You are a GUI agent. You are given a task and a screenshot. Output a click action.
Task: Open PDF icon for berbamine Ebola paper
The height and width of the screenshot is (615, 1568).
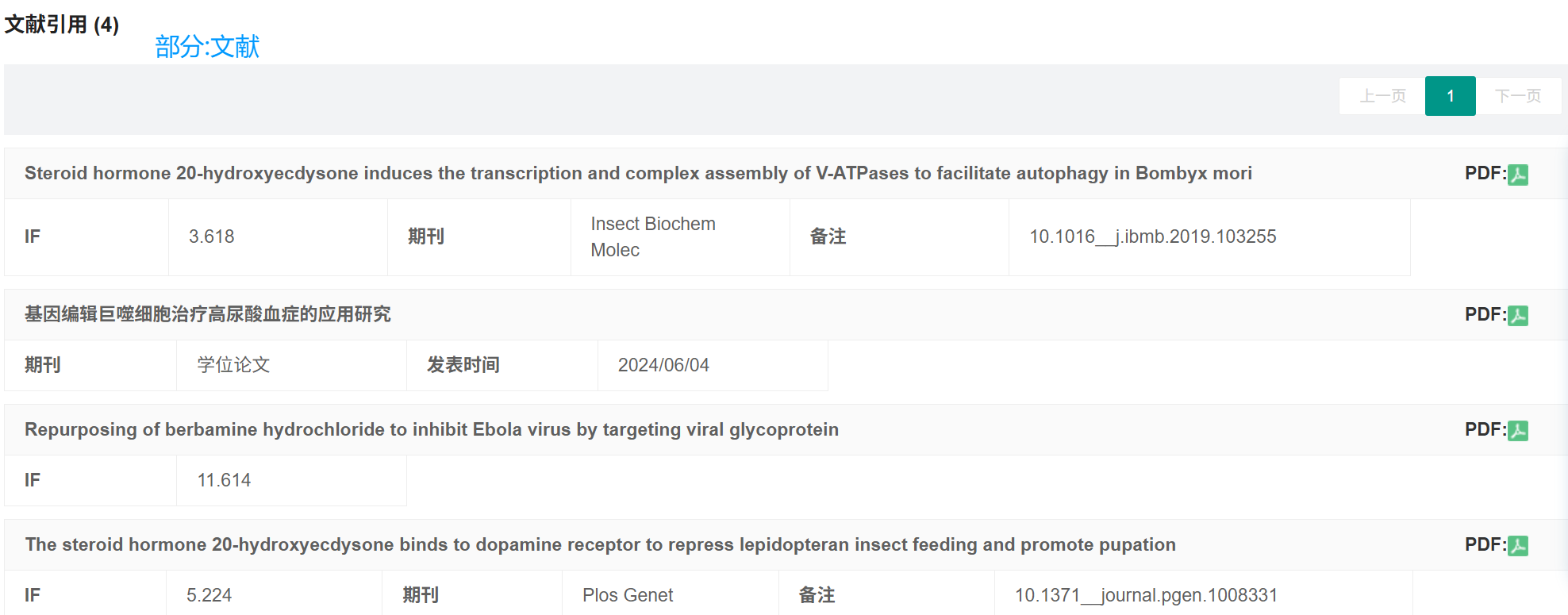coord(1517,431)
